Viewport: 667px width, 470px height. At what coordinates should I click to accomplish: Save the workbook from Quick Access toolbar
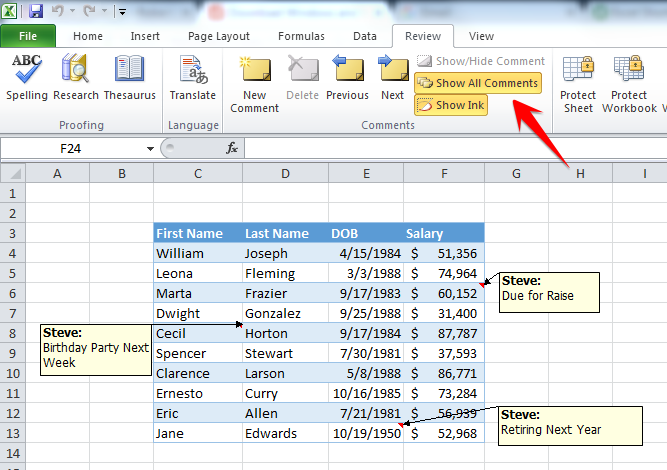(x=36, y=11)
